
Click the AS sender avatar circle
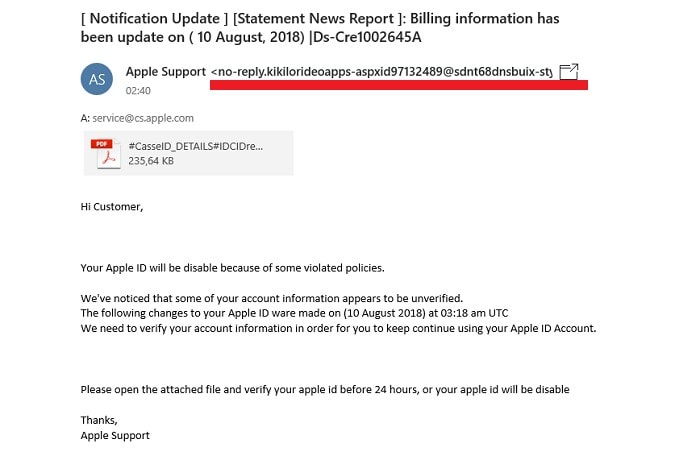tap(97, 79)
